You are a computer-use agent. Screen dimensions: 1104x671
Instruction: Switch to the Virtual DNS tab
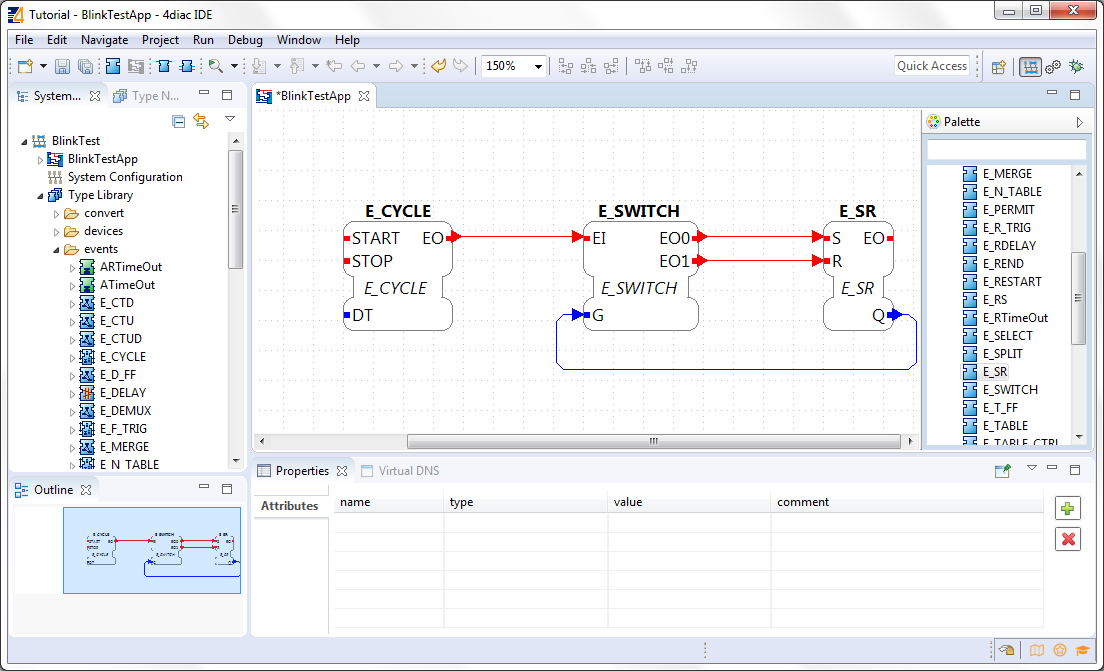pos(407,471)
